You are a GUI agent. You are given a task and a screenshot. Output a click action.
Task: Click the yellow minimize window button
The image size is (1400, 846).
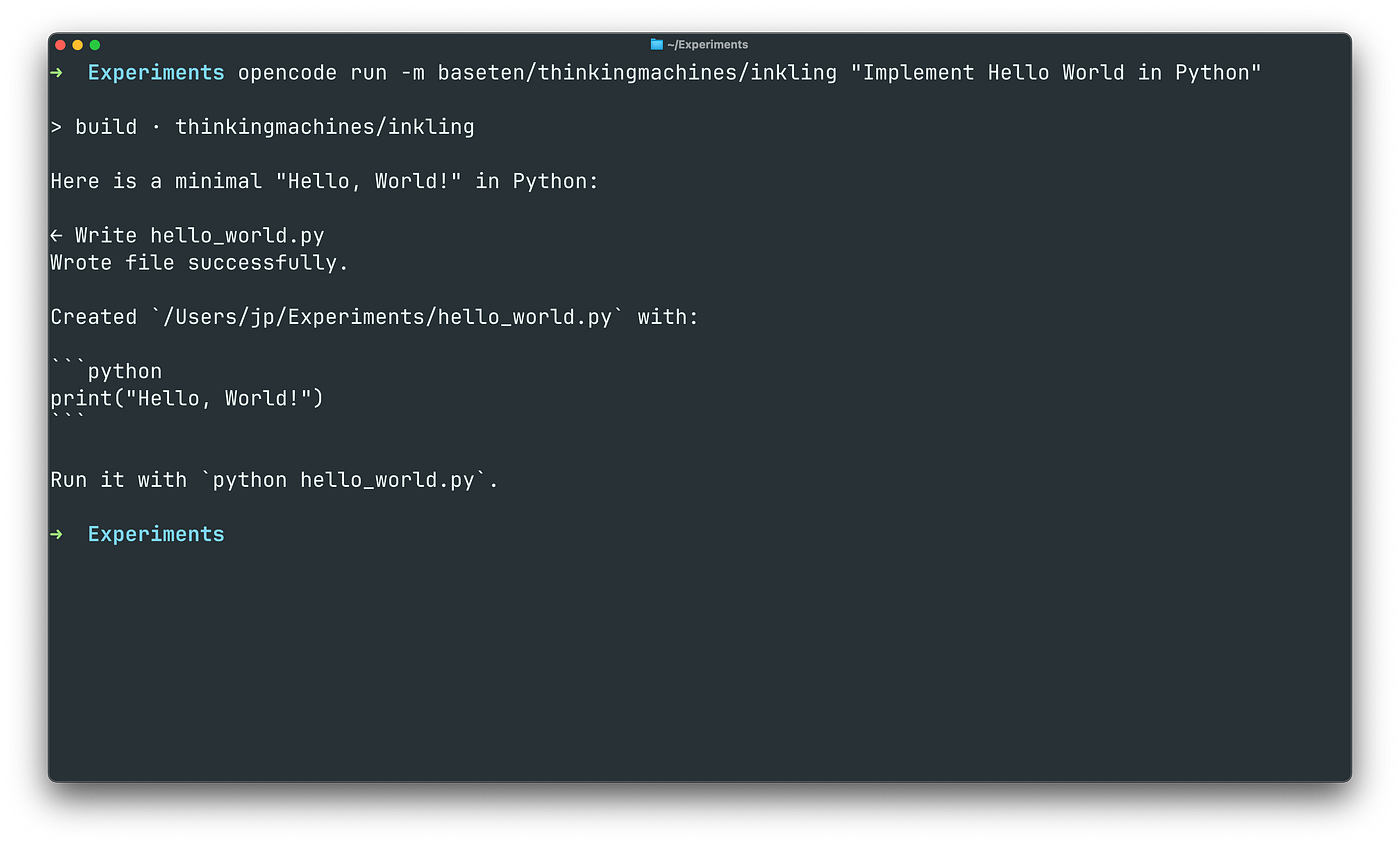(x=78, y=45)
